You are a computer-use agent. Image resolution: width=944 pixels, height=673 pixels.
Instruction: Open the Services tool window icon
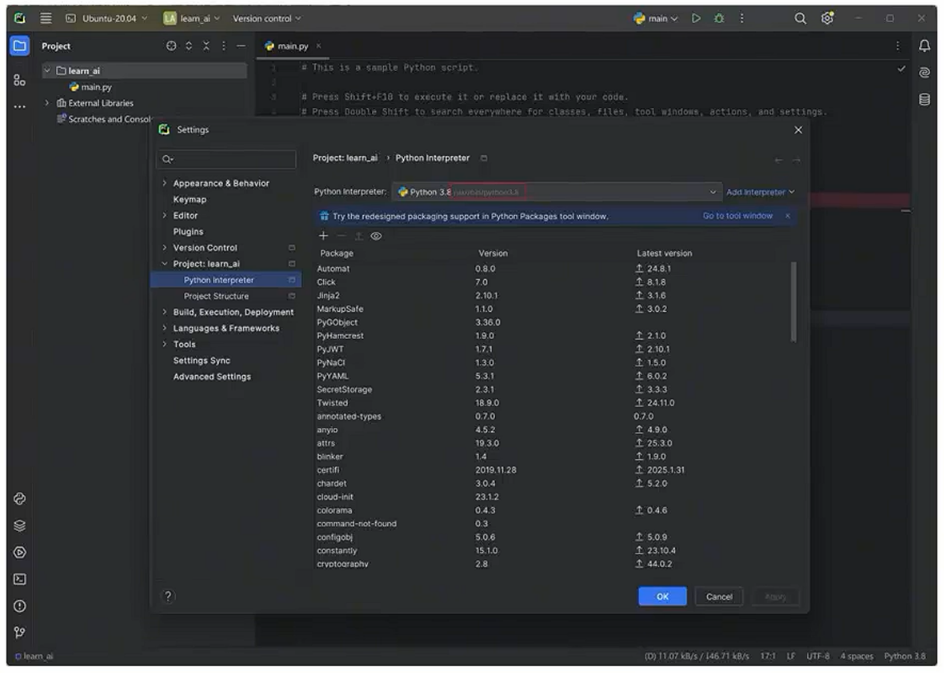pyautogui.click(x=20, y=552)
